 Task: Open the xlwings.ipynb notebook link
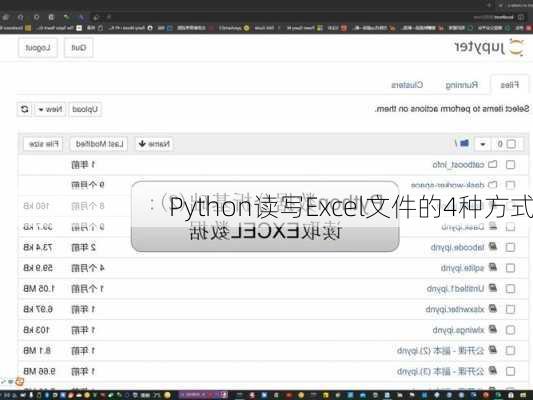click(x=458, y=330)
